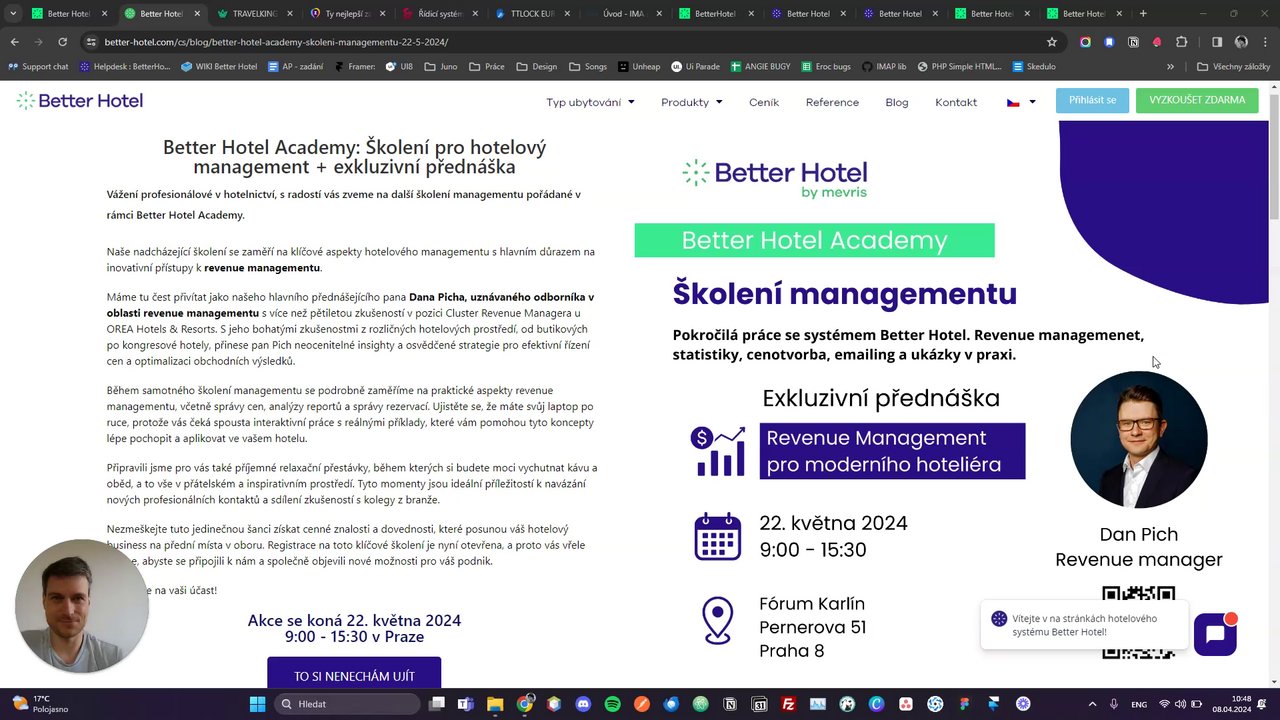1280x720 pixels.
Task: View site information icon in address bar
Action: pyautogui.click(x=91, y=42)
